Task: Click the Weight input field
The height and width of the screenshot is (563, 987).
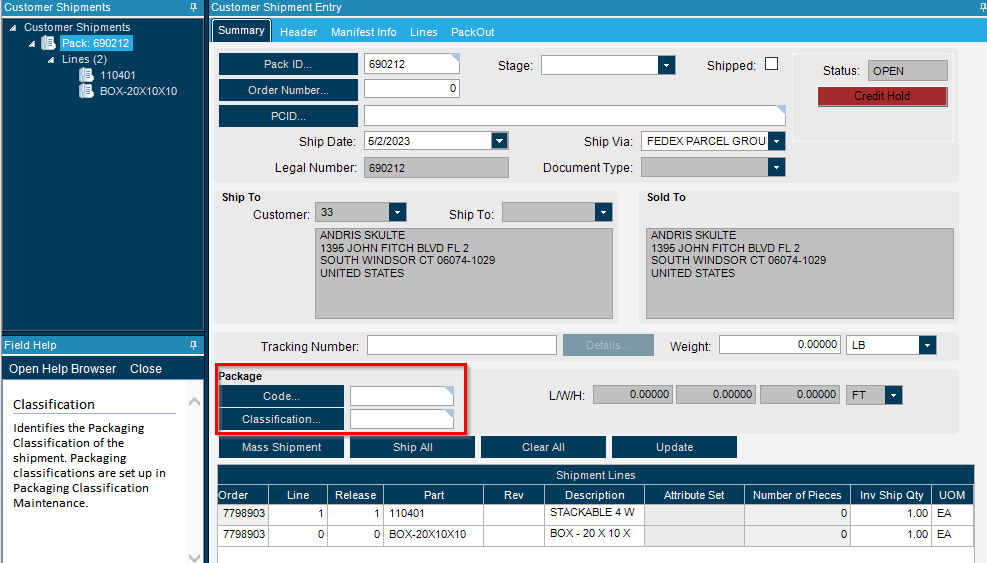Action: pos(780,344)
